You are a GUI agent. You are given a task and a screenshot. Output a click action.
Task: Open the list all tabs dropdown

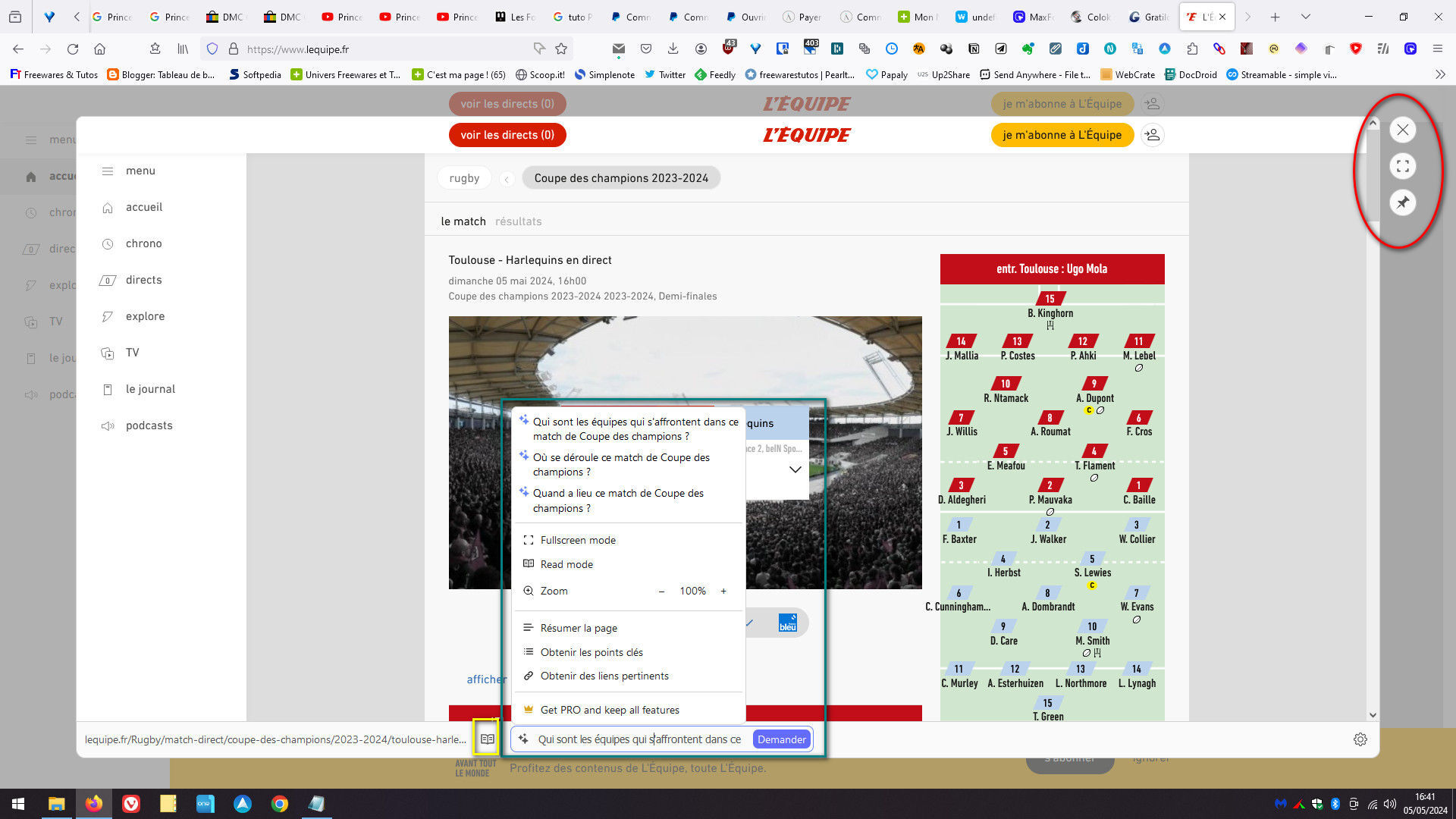click(x=1305, y=17)
